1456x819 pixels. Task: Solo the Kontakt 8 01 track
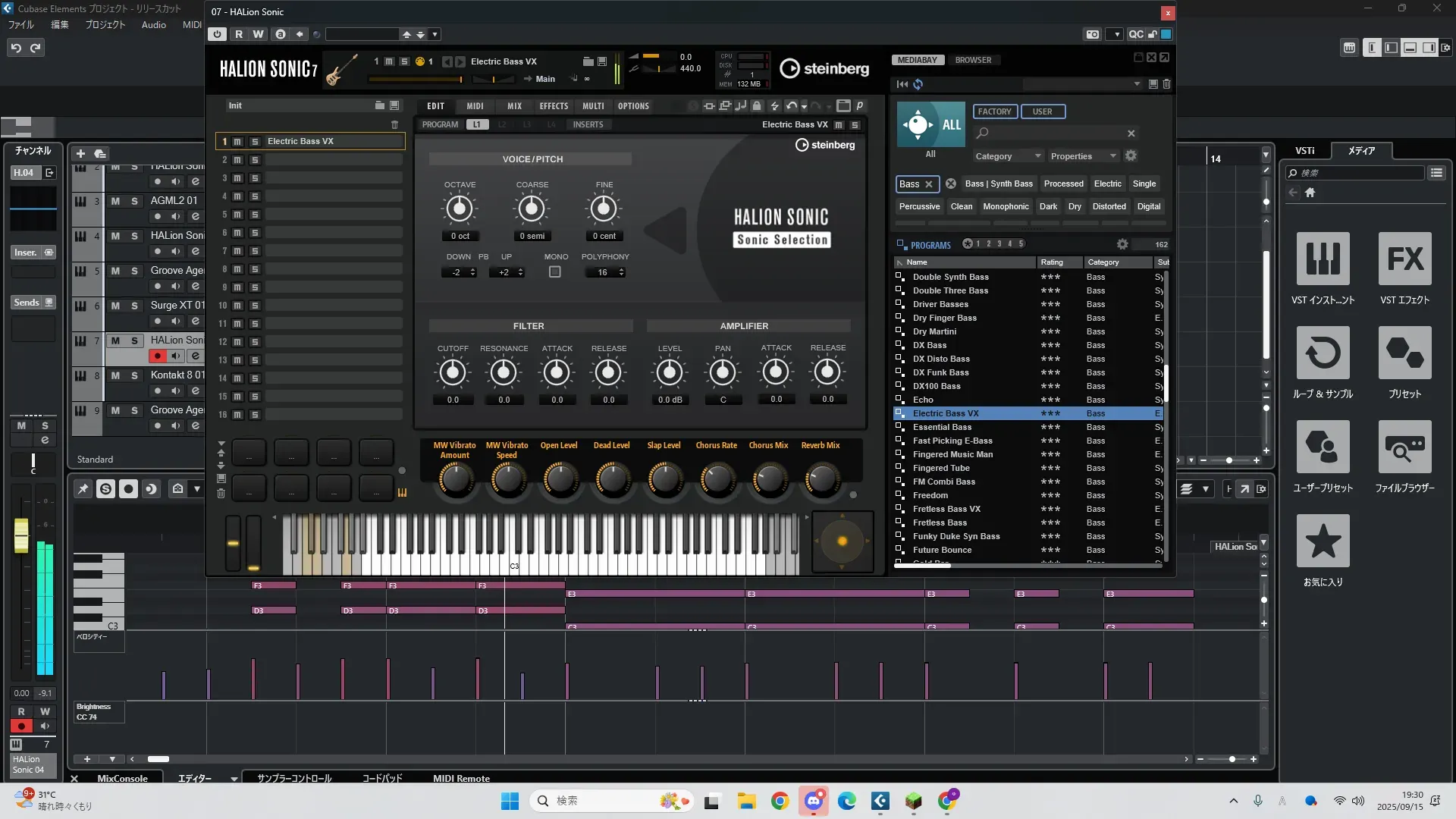(134, 375)
